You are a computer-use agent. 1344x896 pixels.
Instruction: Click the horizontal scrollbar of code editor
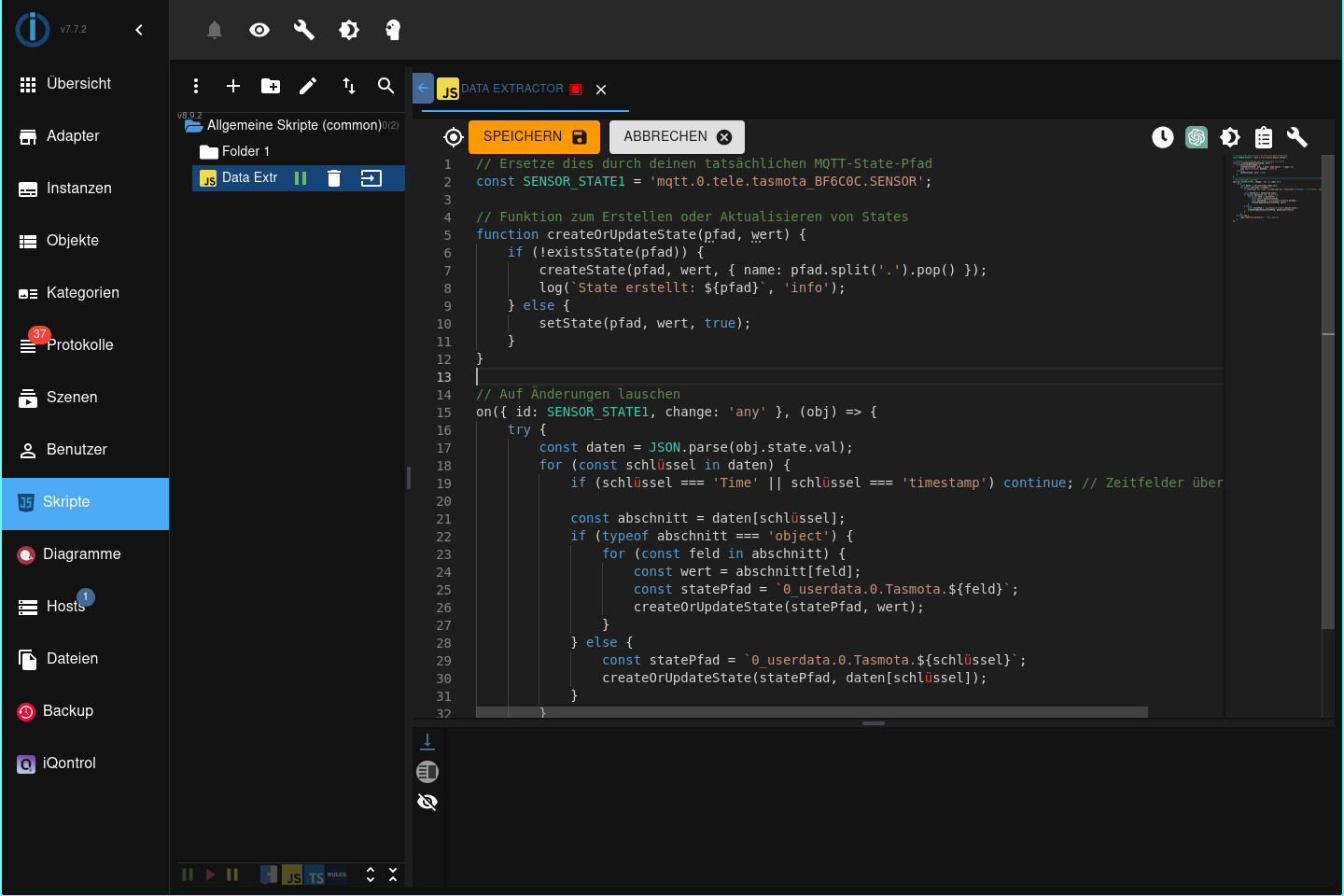811,712
